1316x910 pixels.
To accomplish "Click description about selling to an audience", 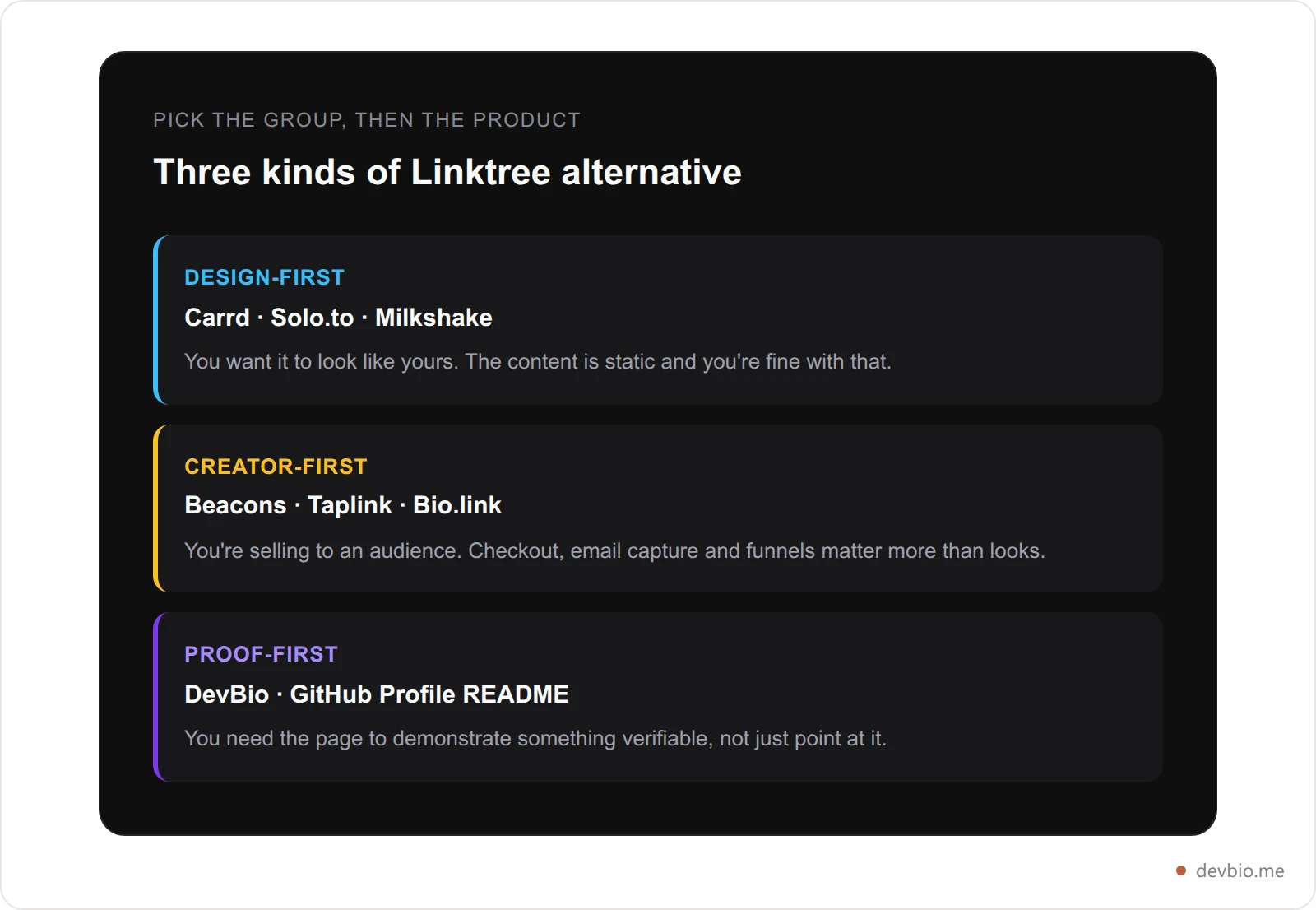I will pos(614,550).
